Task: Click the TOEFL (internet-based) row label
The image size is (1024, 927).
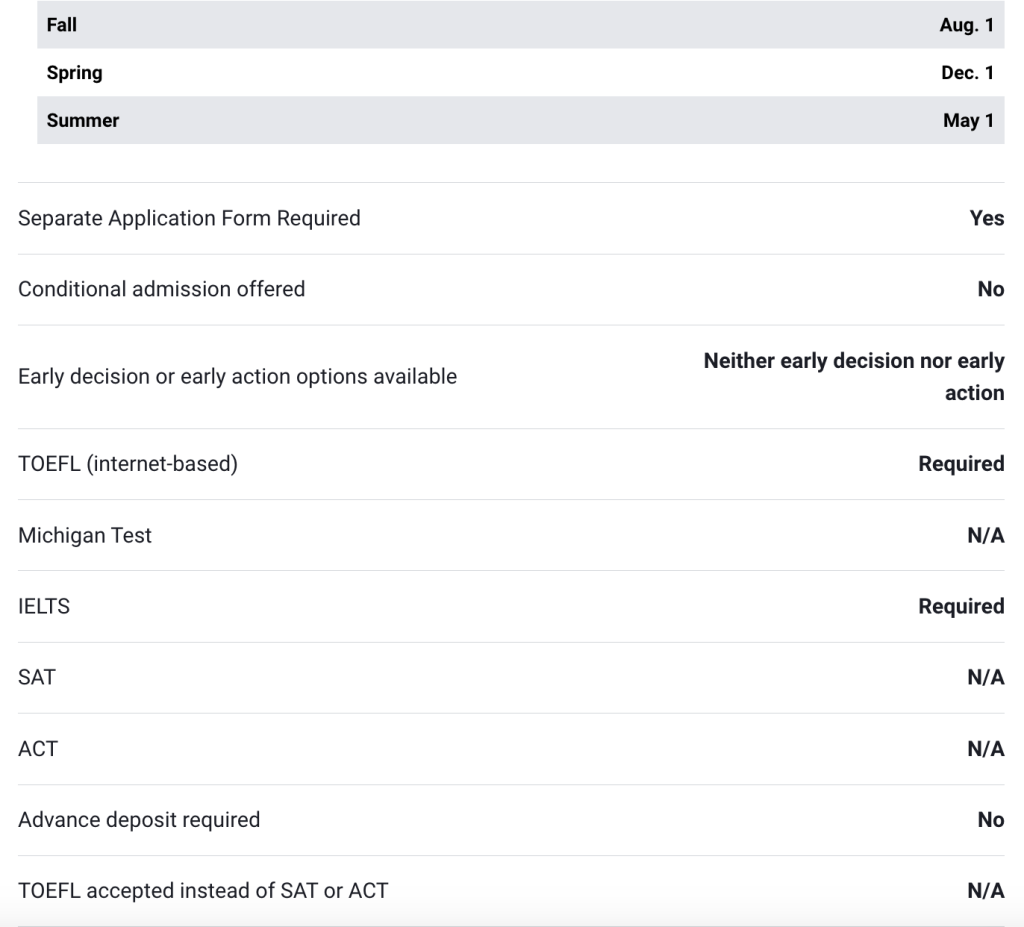Action: (x=128, y=464)
